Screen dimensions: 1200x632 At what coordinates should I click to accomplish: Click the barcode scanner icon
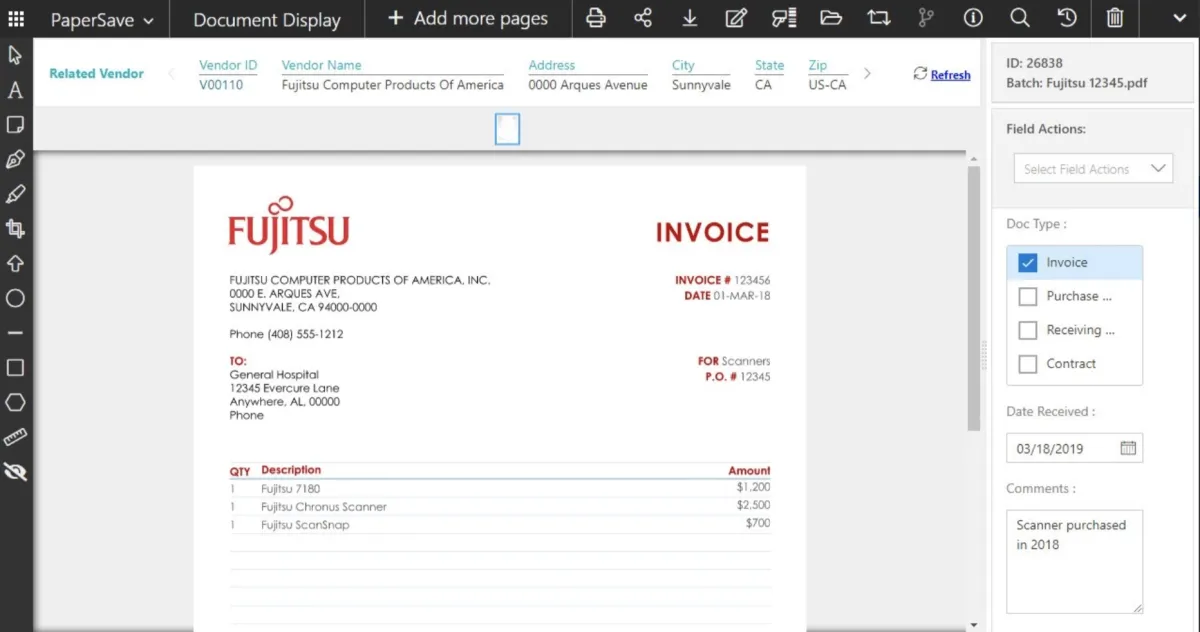pyautogui.click(x=784, y=18)
